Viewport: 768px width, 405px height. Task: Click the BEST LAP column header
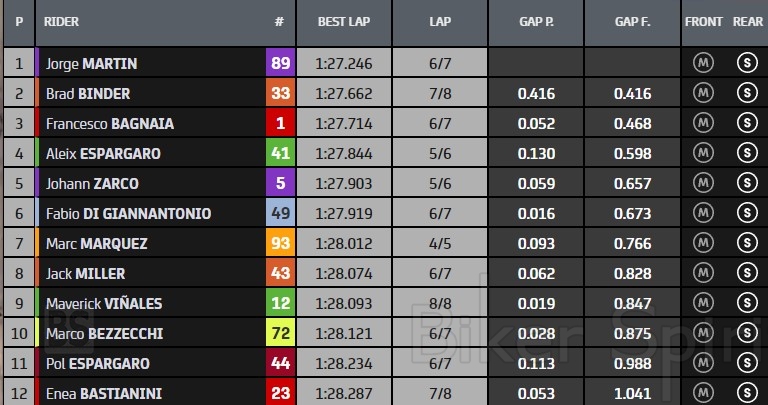(x=345, y=21)
